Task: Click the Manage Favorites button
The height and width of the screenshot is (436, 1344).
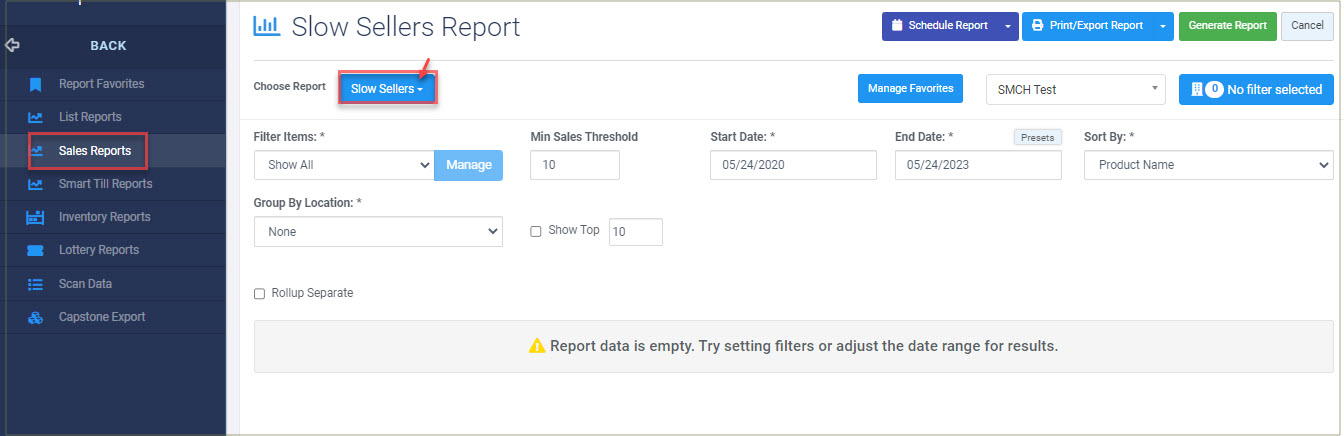Action: click(x=910, y=89)
